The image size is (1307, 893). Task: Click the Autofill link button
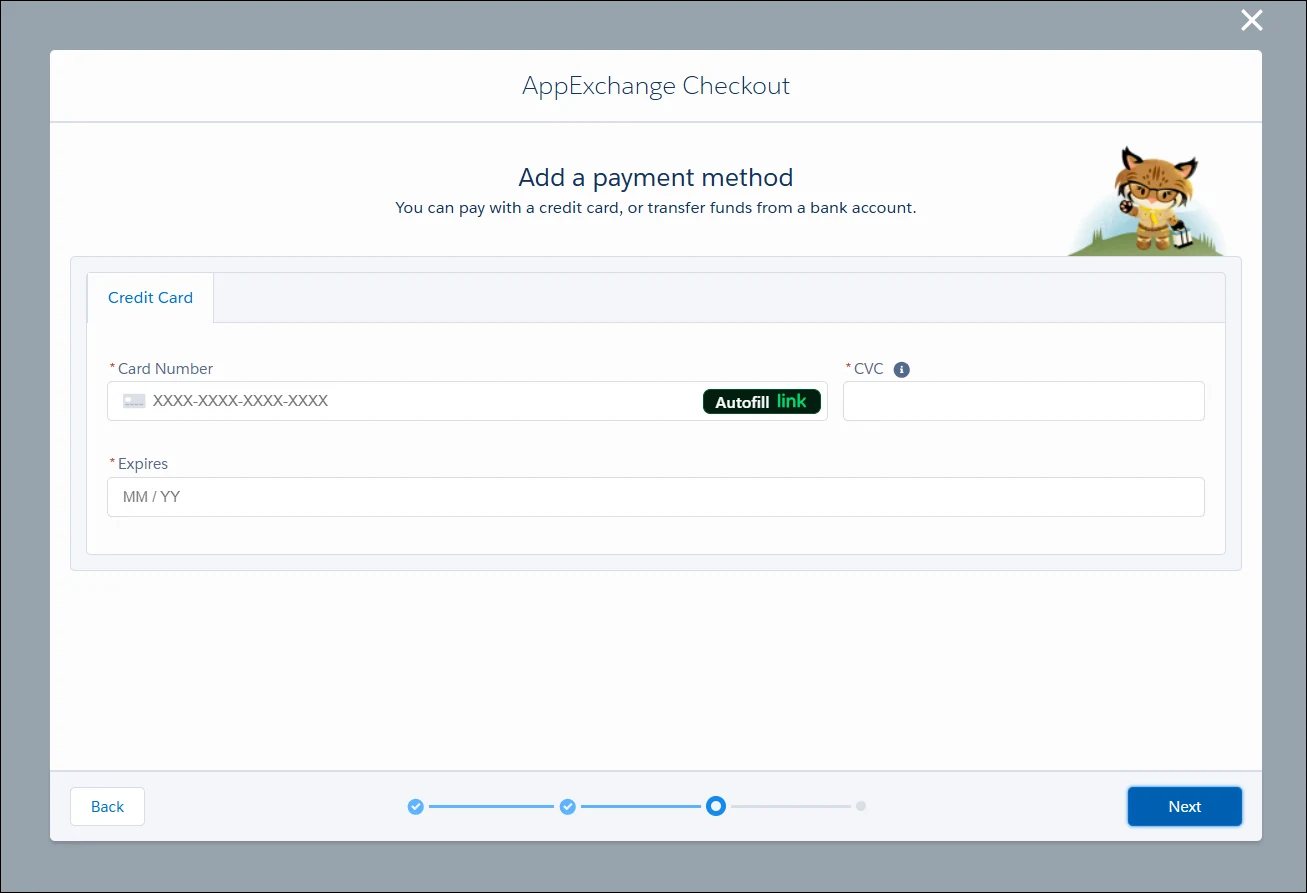click(x=762, y=402)
